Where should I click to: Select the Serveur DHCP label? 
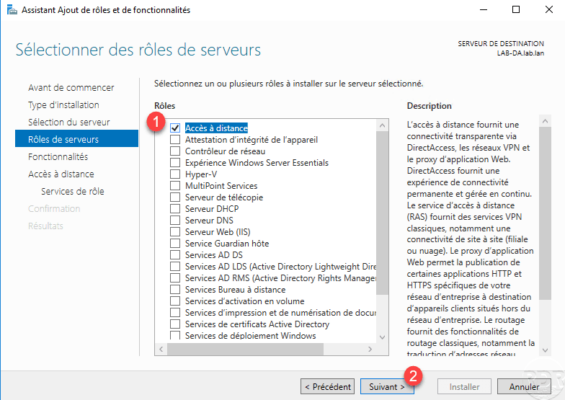click(212, 209)
